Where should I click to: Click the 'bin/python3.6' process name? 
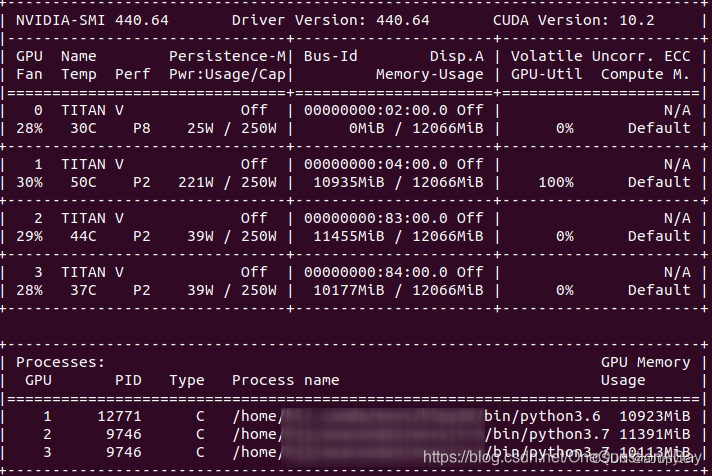pos(543,416)
